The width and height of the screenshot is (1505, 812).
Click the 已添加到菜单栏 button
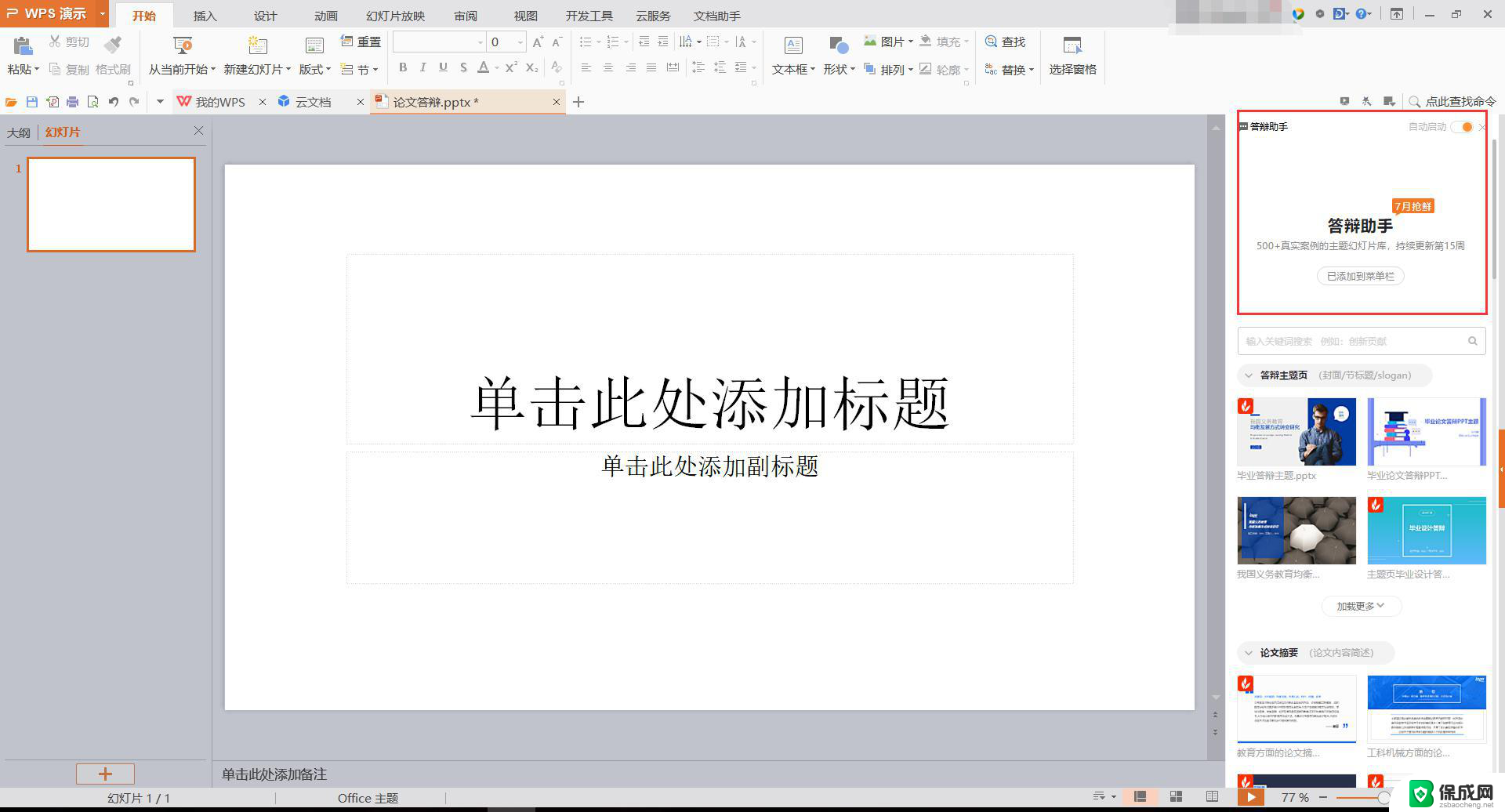(x=1360, y=276)
